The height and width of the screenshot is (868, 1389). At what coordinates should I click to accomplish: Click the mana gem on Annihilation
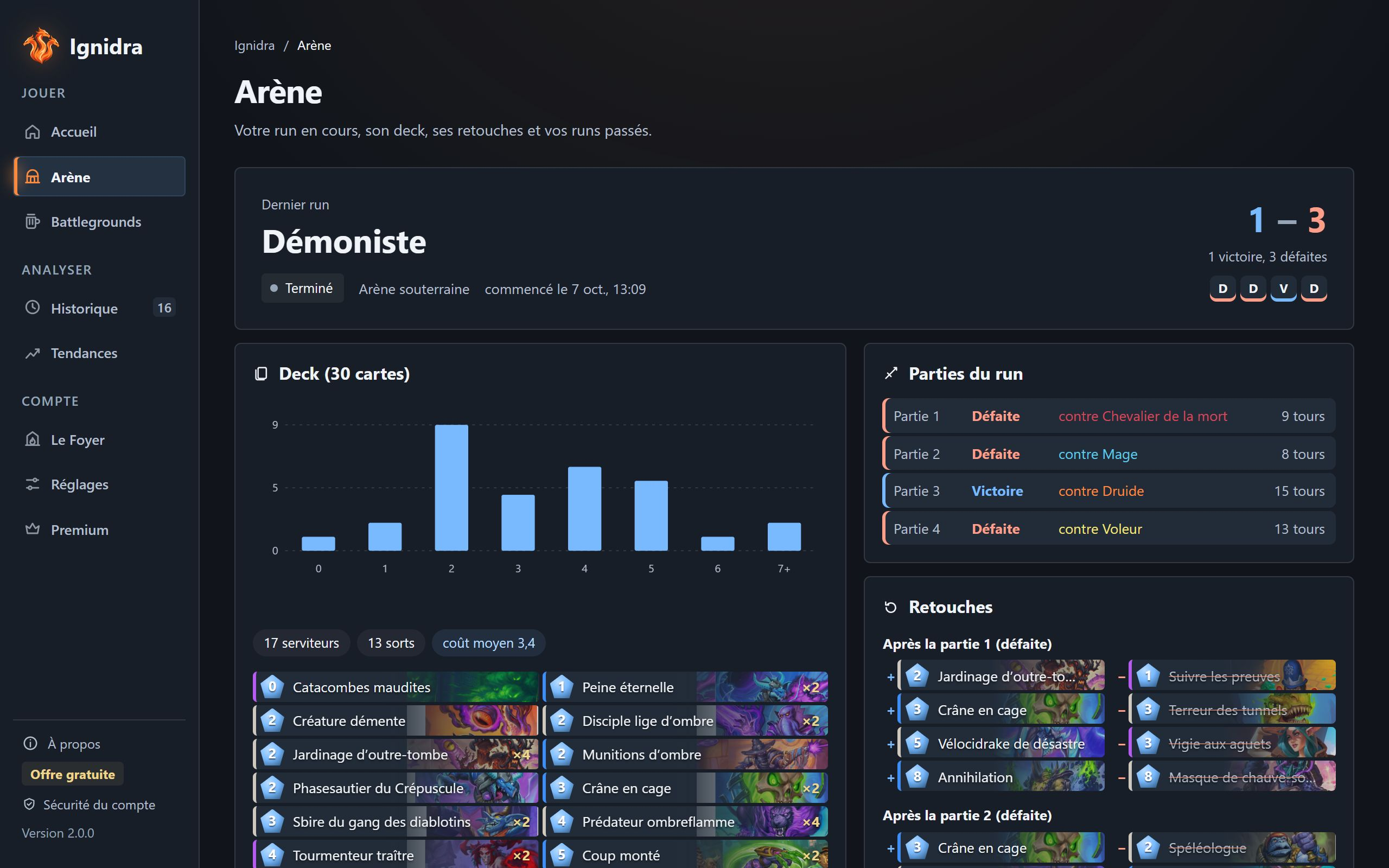[x=917, y=777]
